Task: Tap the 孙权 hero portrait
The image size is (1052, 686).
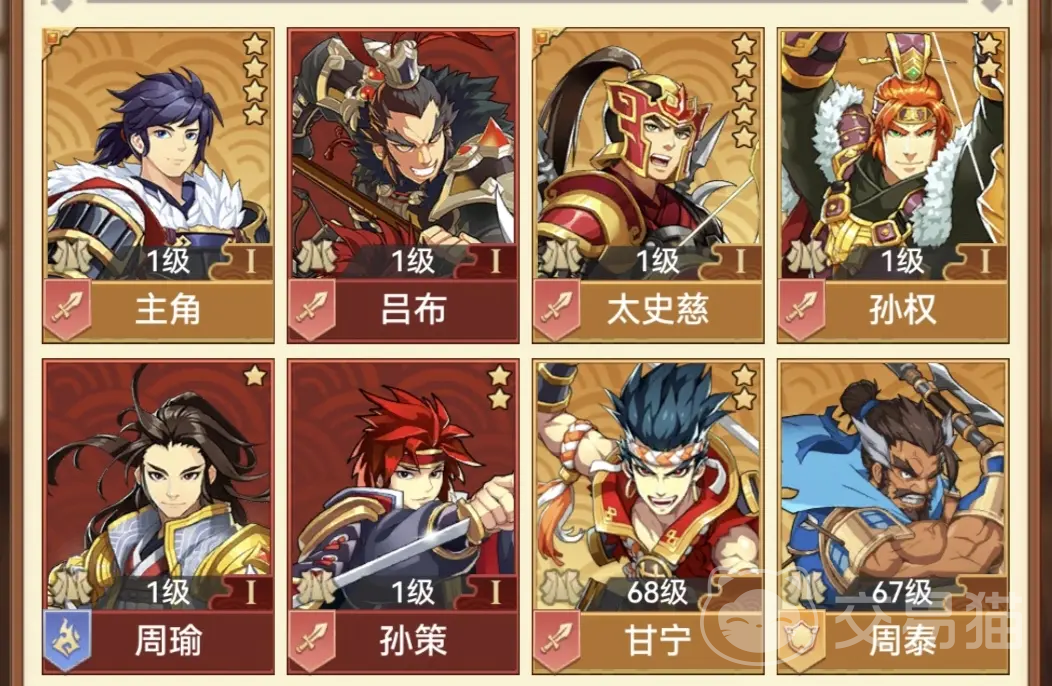Action: pos(893,154)
